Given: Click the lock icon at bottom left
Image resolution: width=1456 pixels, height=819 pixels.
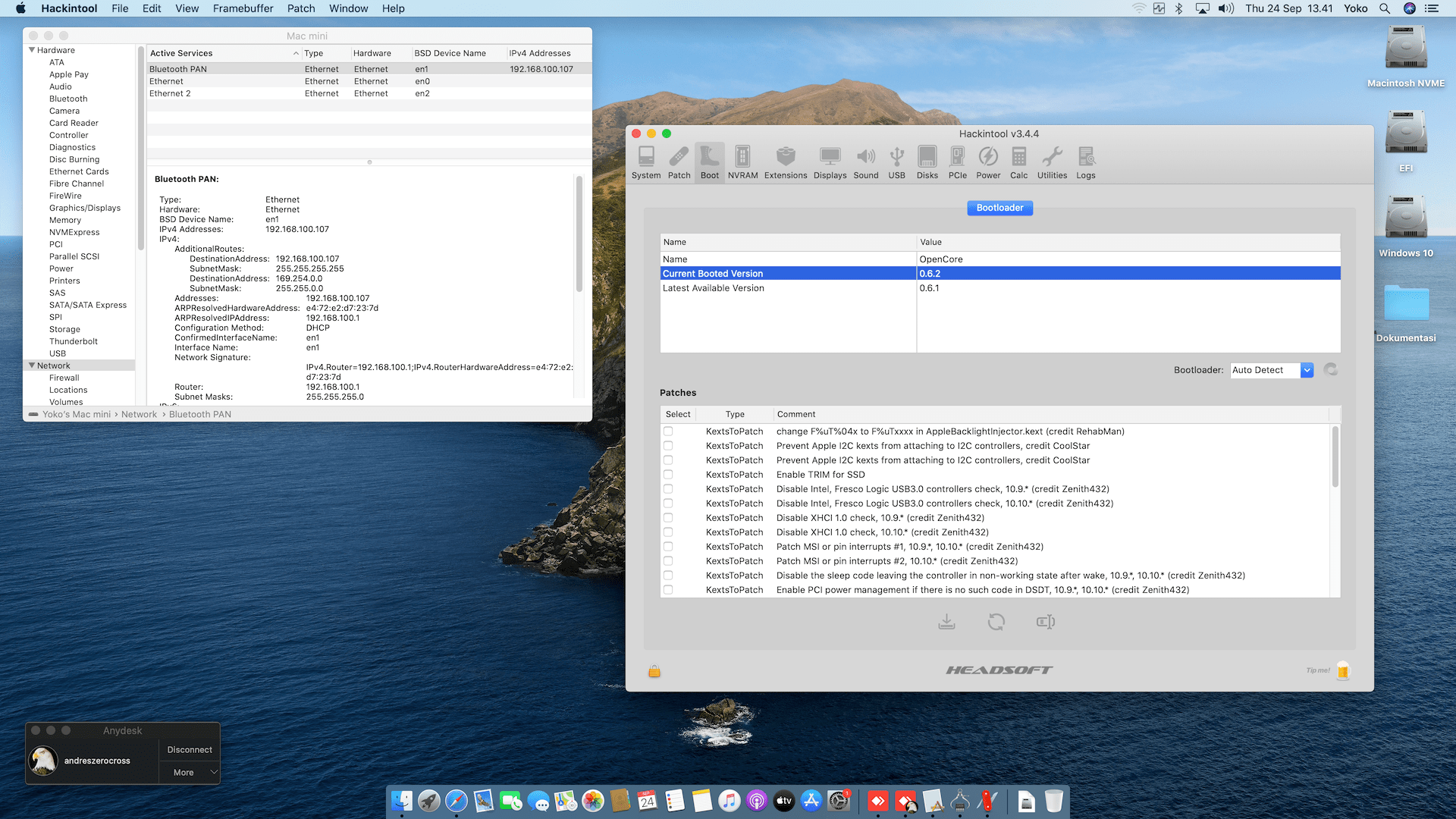Looking at the screenshot, I should click(654, 671).
